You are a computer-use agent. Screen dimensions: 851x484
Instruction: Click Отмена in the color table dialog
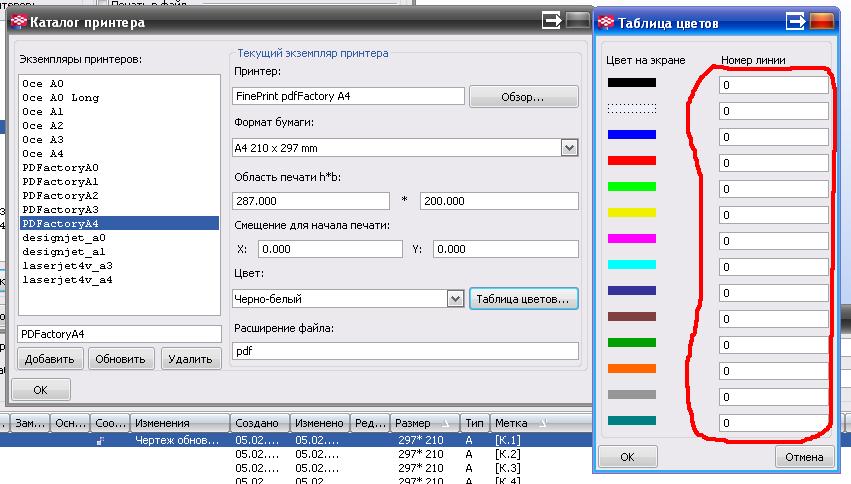(804, 457)
